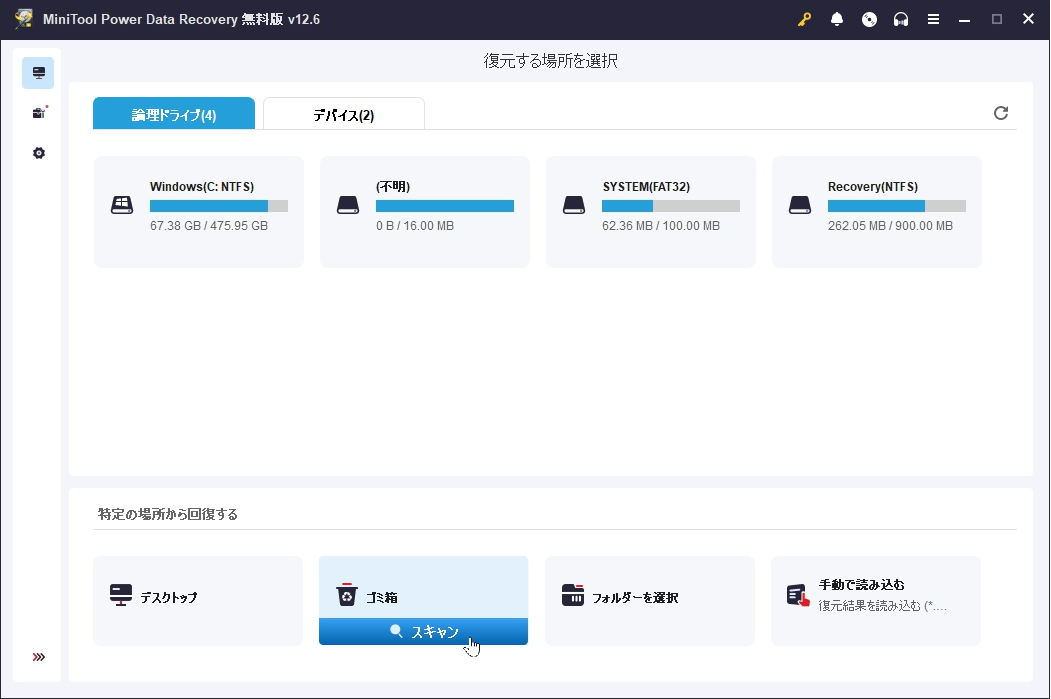Click the manual load result icon
Image resolution: width=1051 pixels, height=699 pixels.
[798, 595]
